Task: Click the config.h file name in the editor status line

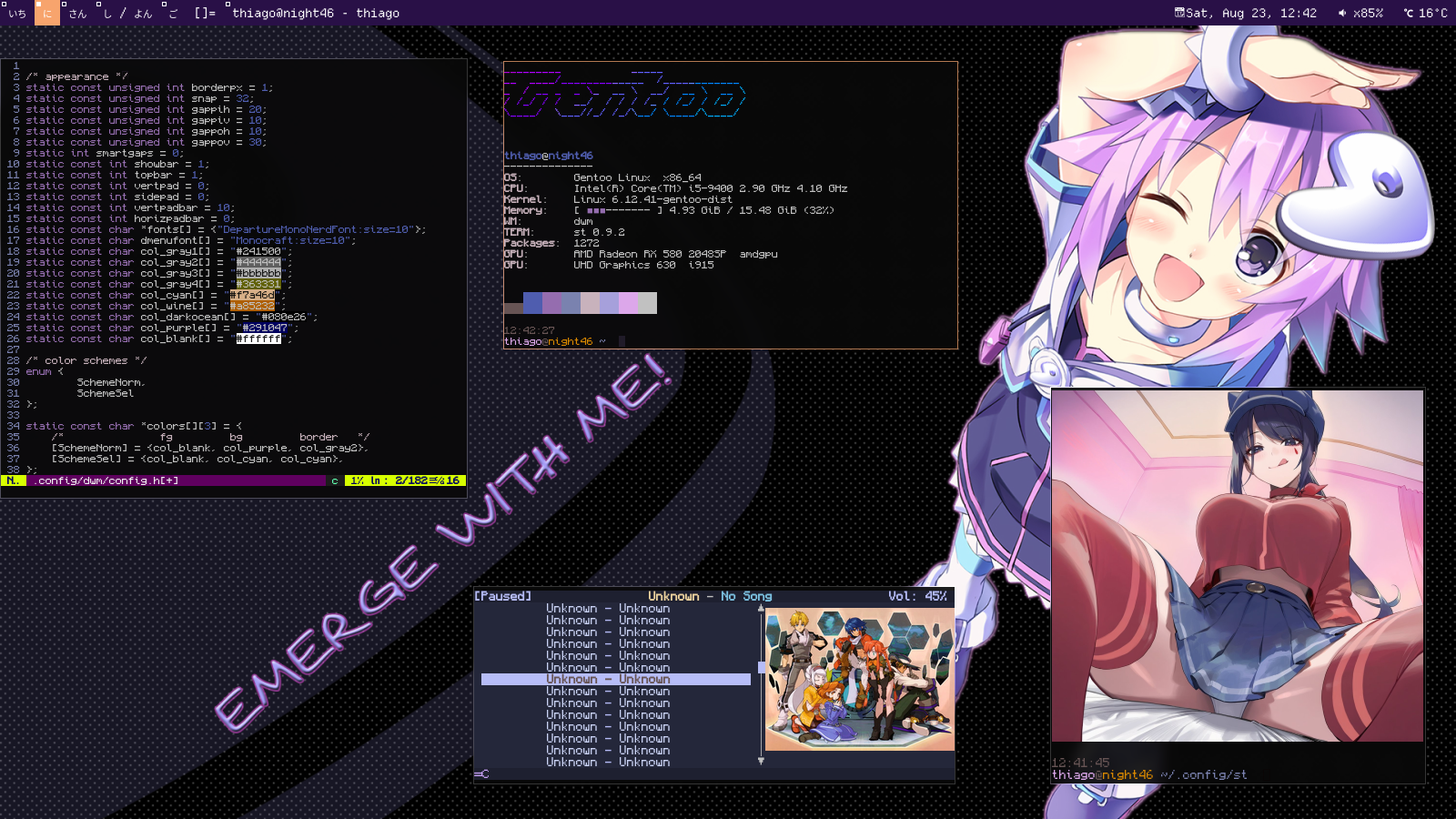Action: pos(106,480)
